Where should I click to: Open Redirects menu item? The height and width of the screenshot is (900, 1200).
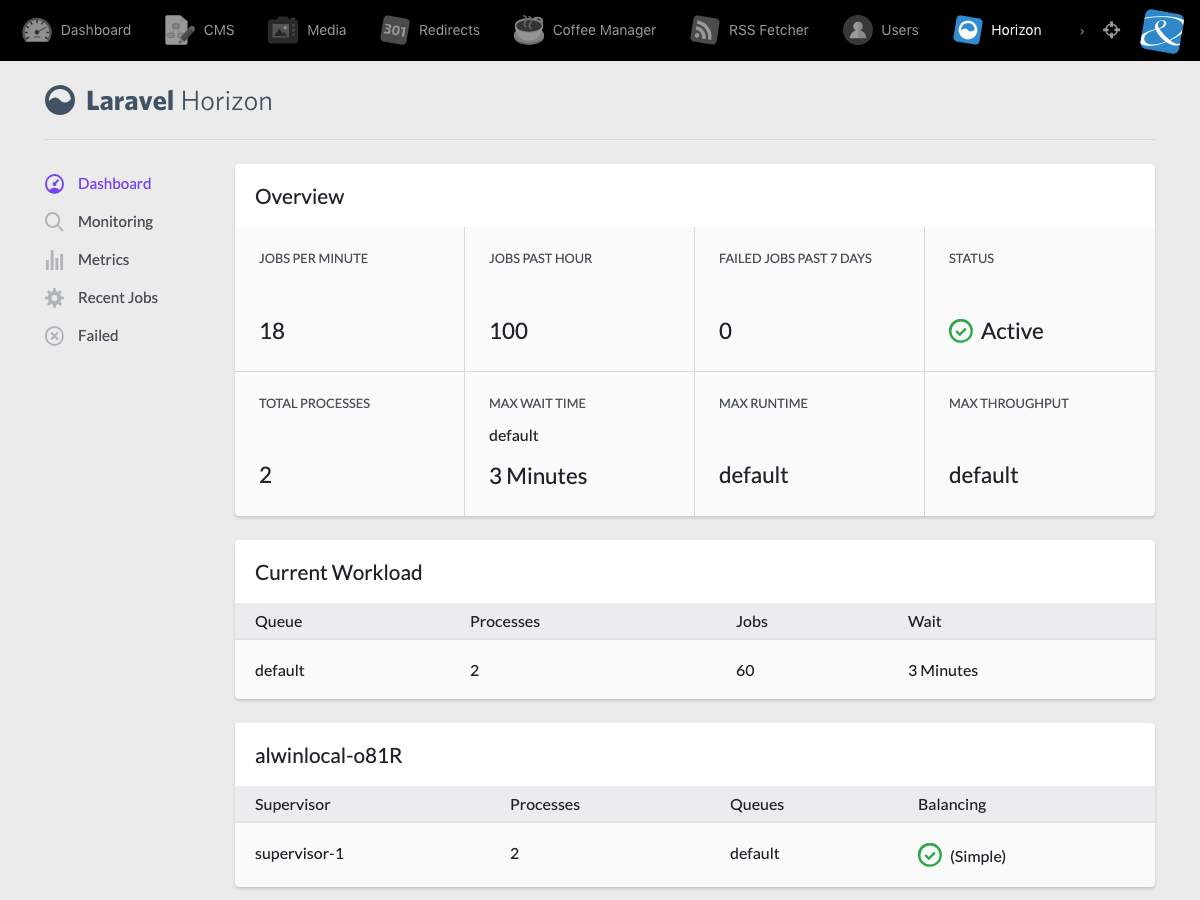[x=449, y=30]
